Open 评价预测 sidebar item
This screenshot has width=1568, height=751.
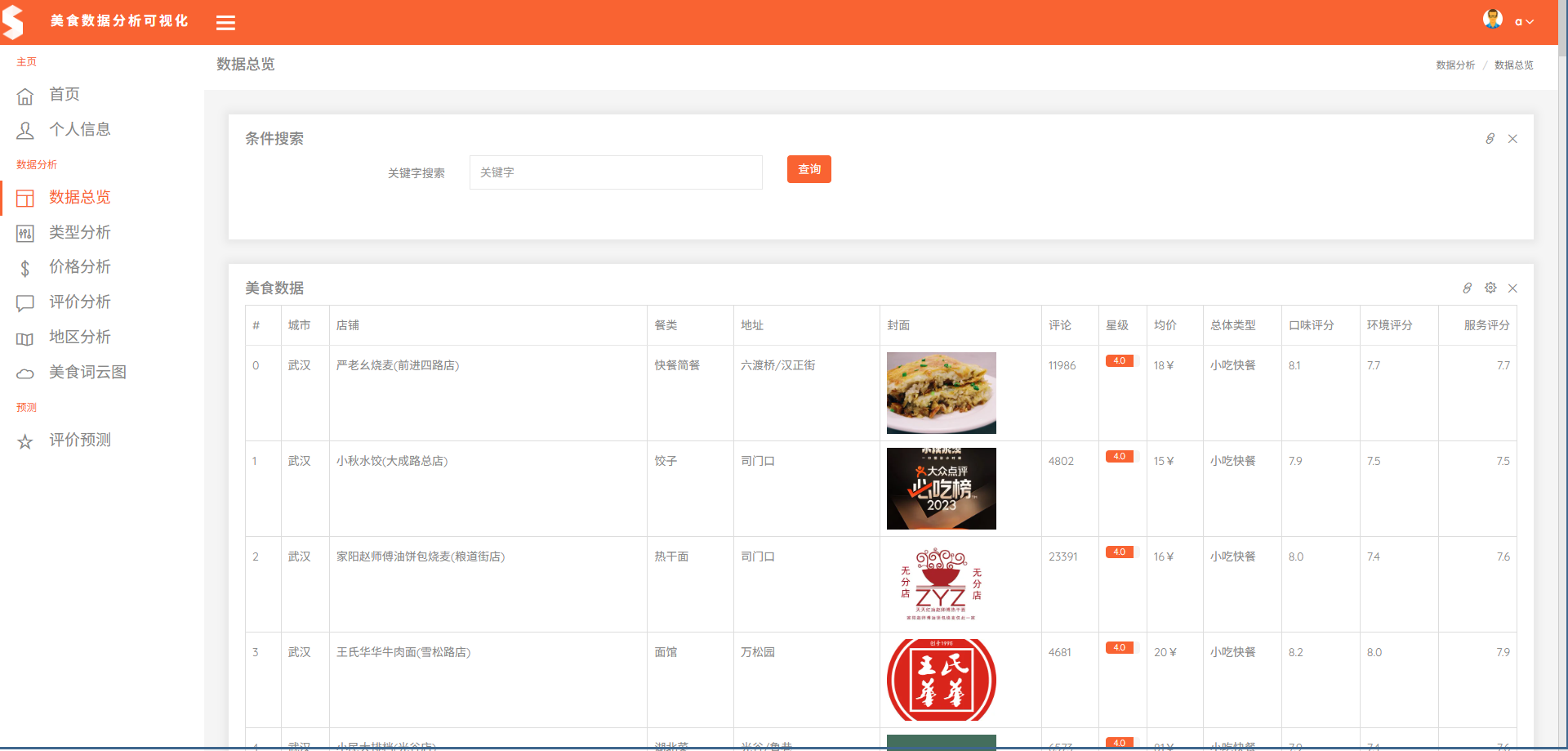pos(80,440)
